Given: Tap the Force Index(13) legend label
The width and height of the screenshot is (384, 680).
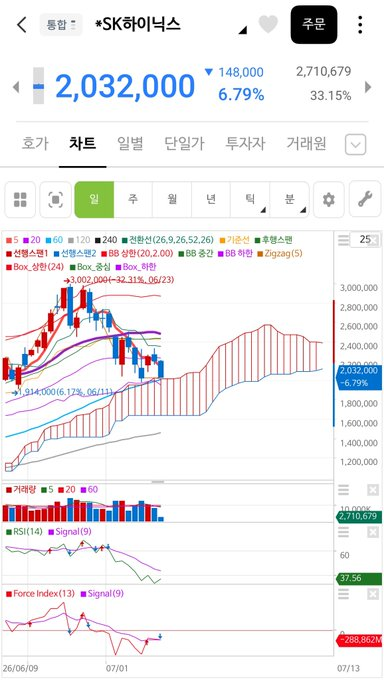Looking at the screenshot, I should click(40, 594).
